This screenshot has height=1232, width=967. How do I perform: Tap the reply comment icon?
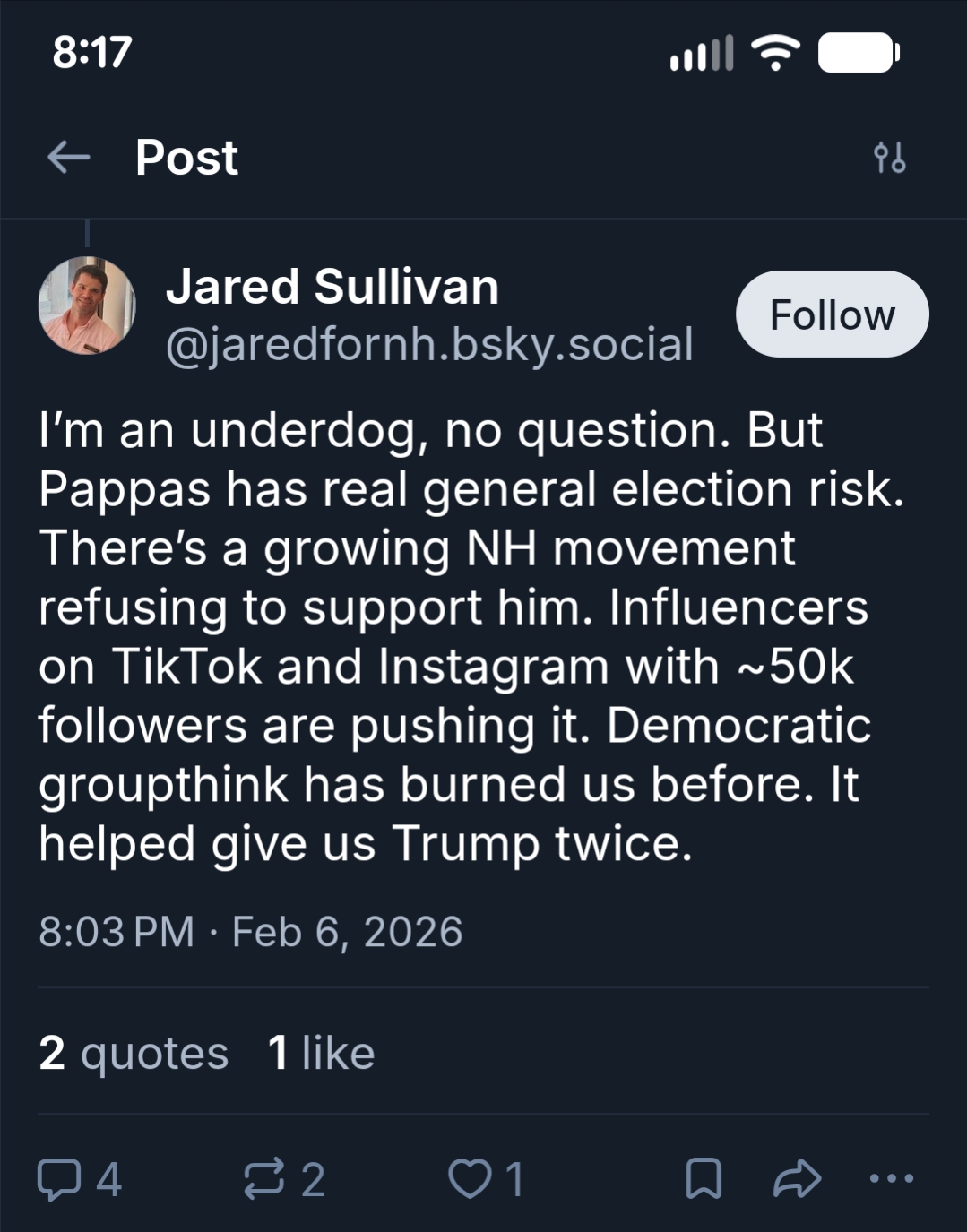coord(59,1178)
